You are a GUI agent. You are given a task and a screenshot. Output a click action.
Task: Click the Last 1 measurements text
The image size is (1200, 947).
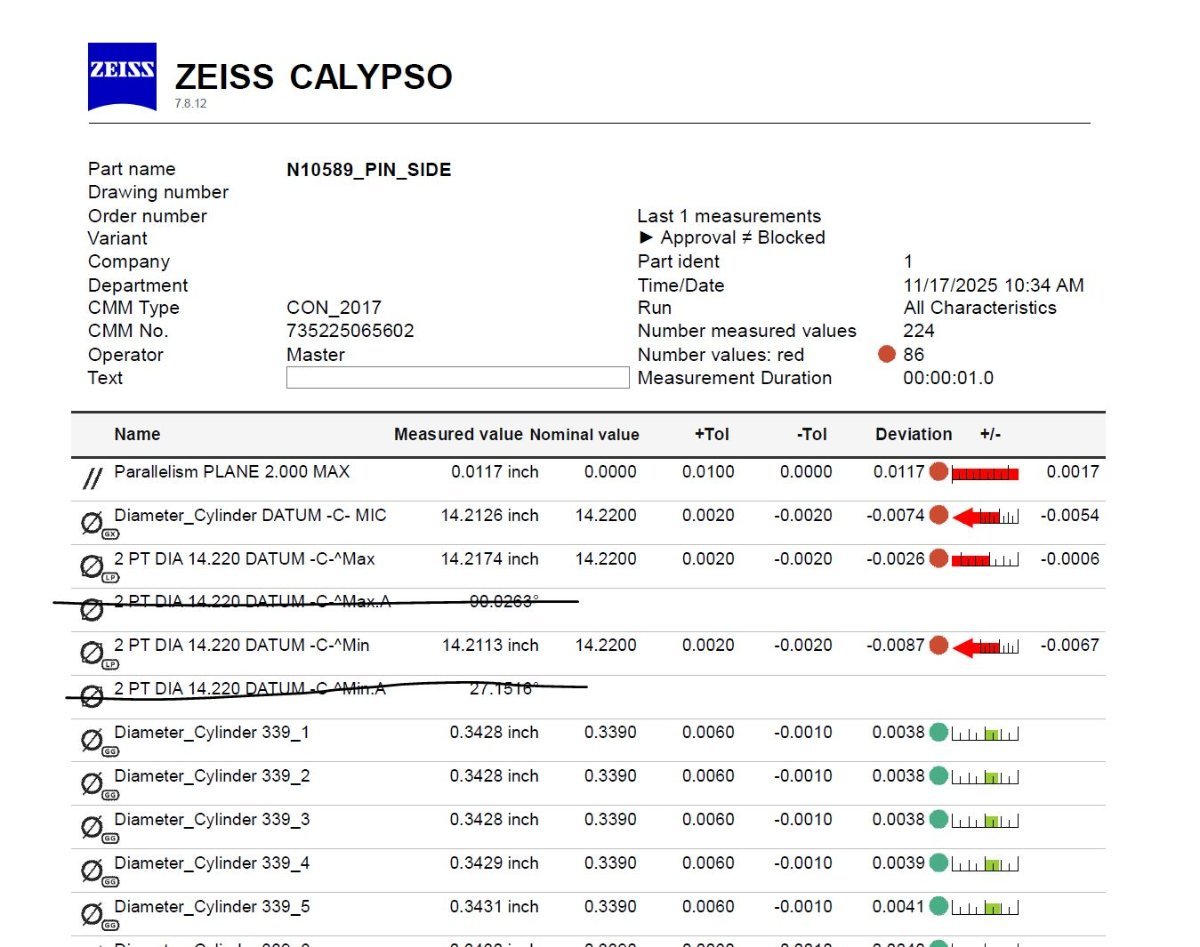coord(729,216)
